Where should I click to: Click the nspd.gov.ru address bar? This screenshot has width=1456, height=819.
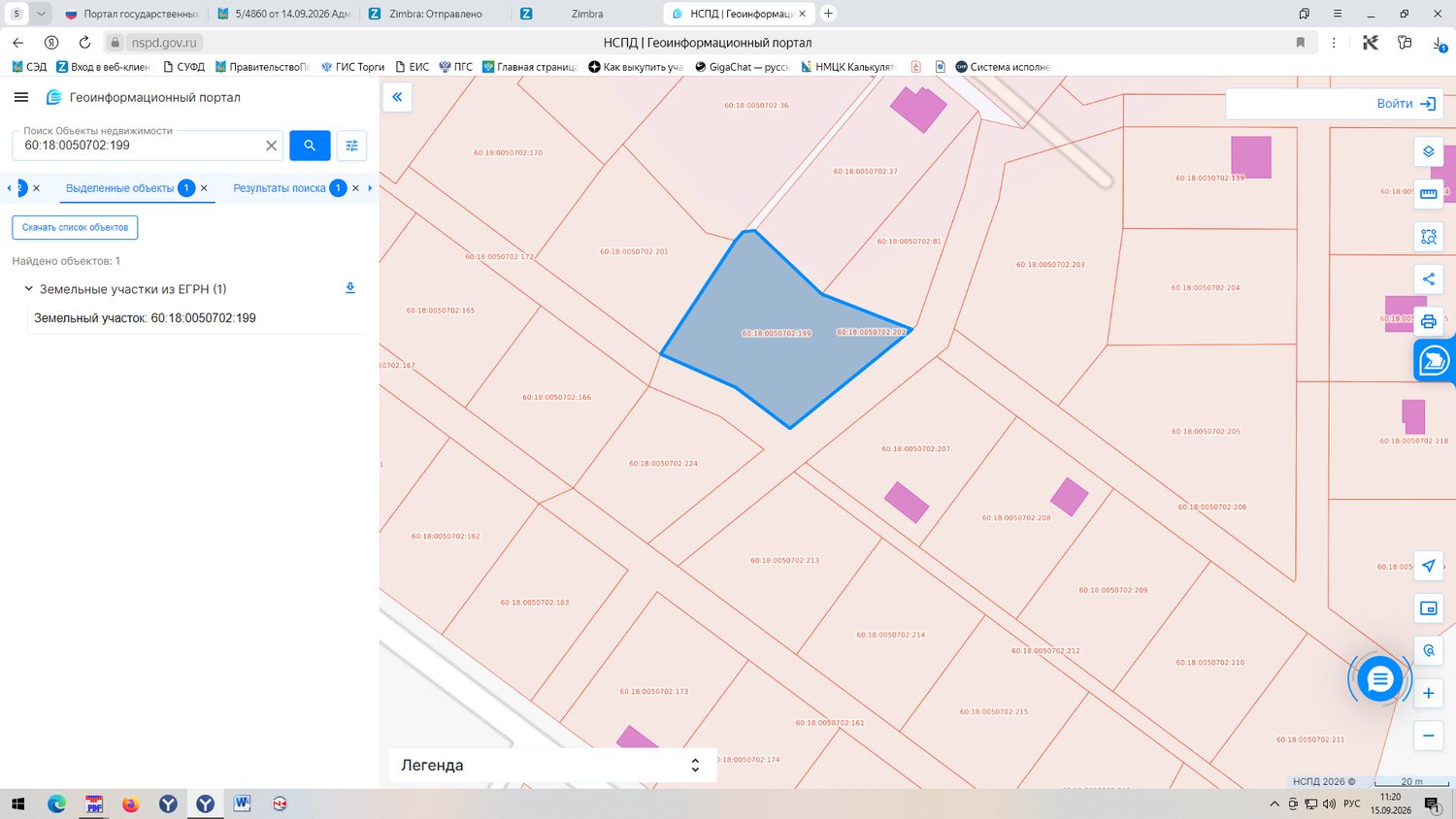point(164,43)
